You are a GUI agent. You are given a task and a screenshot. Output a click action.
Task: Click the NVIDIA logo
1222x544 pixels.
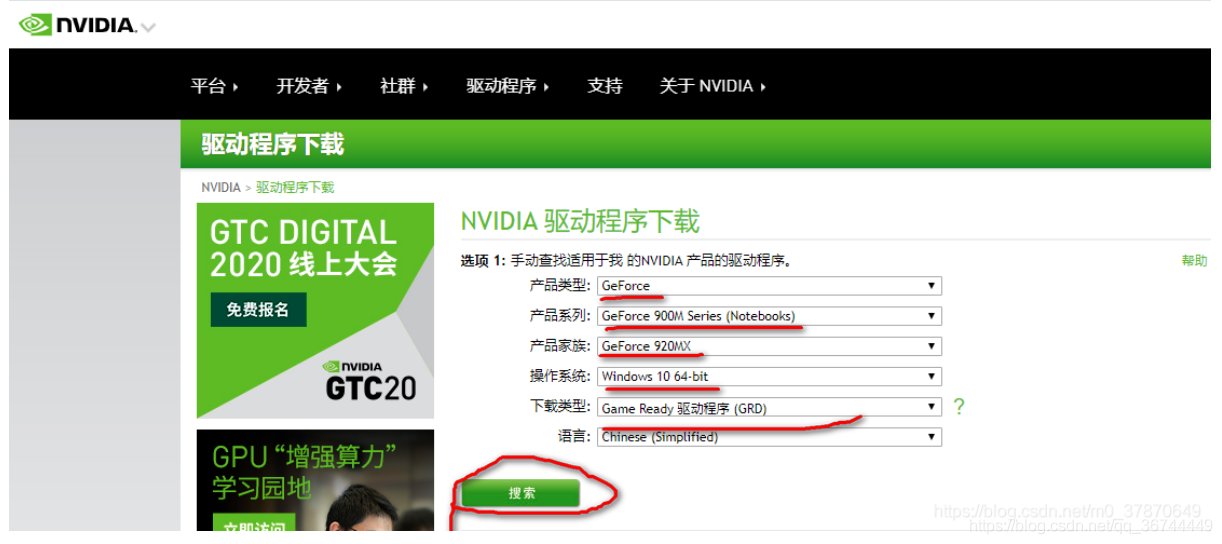[76, 24]
